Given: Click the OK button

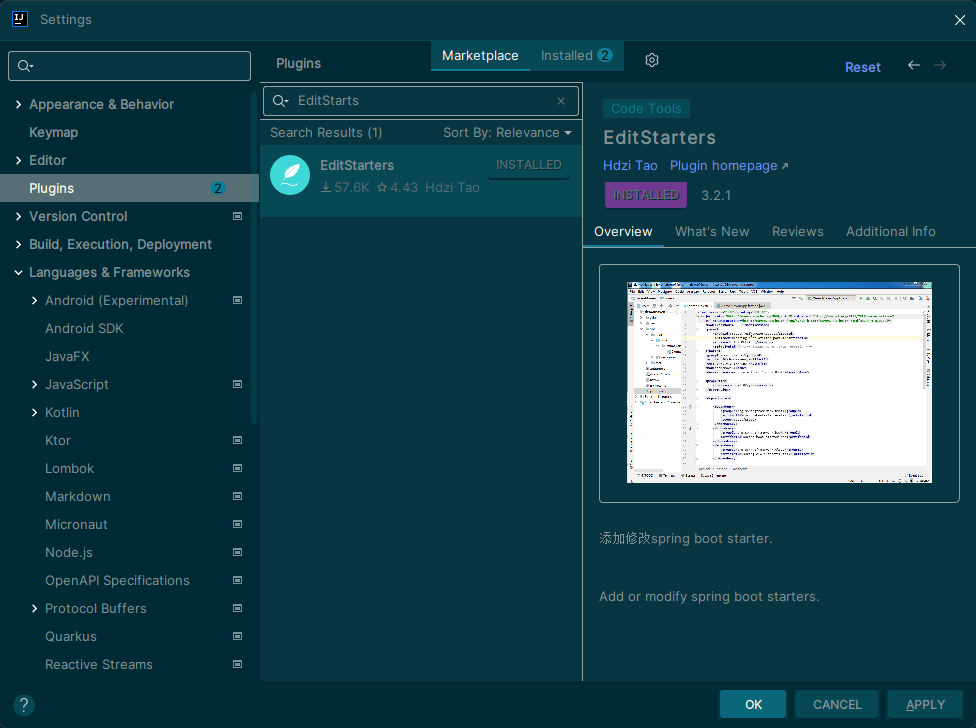Looking at the screenshot, I should click(x=753, y=704).
